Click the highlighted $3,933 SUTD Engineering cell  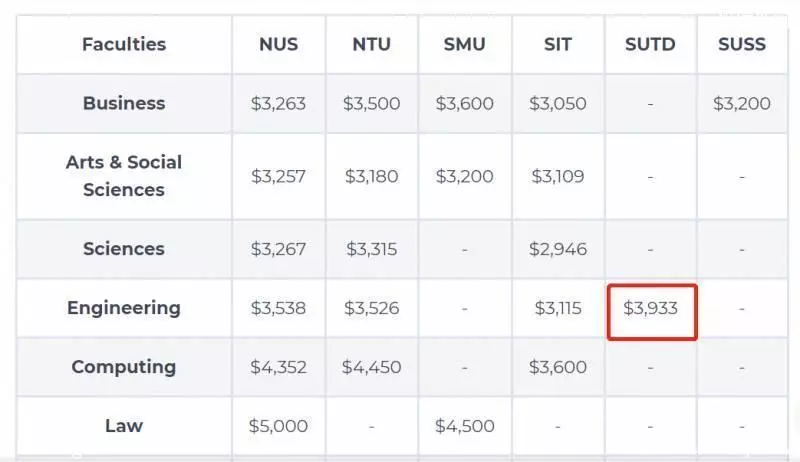coord(652,312)
